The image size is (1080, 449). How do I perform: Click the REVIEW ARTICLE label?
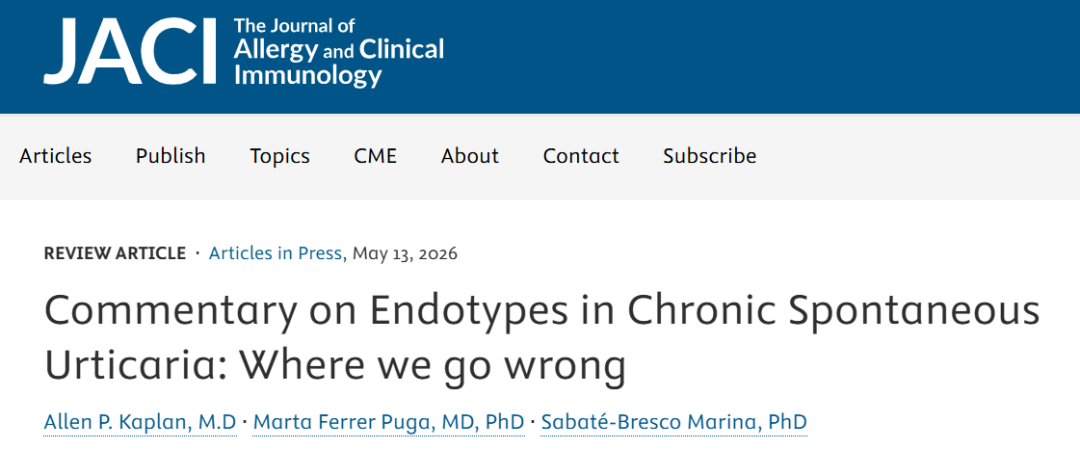(114, 253)
